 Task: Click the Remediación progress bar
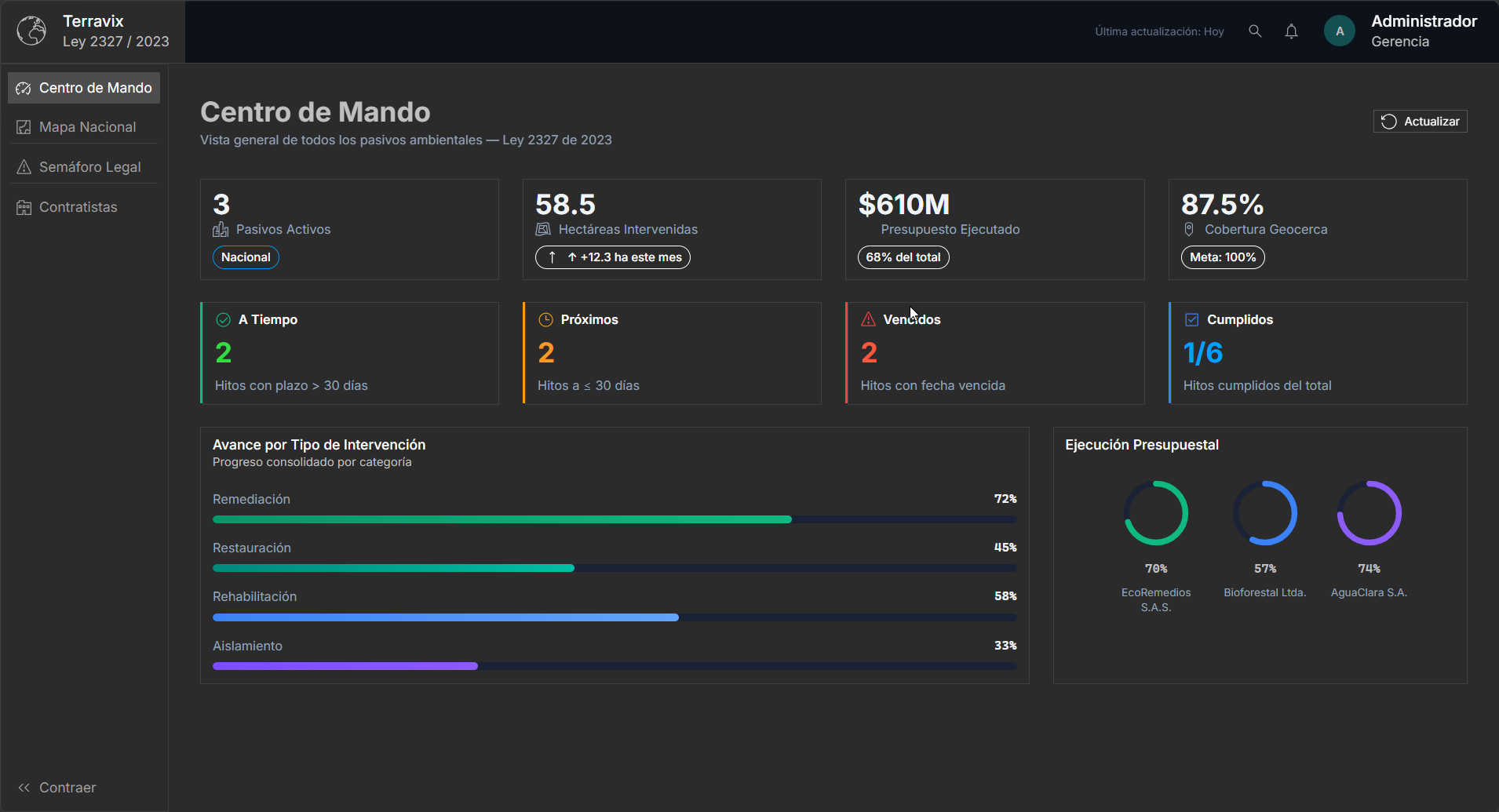pos(614,519)
